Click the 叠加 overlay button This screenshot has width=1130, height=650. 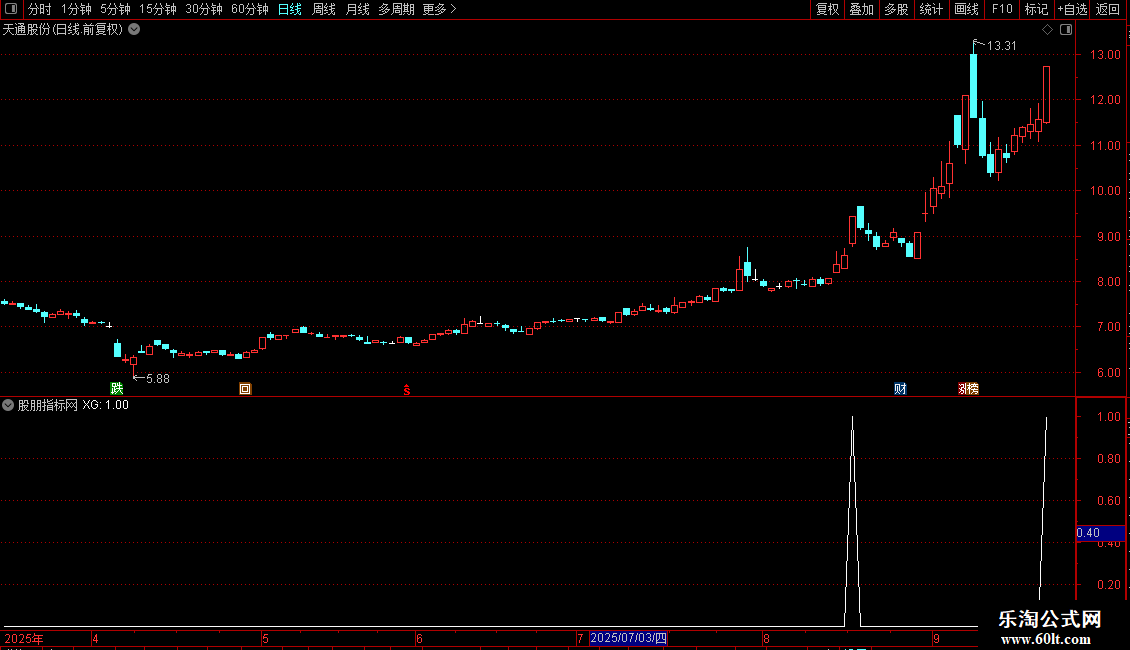click(861, 9)
